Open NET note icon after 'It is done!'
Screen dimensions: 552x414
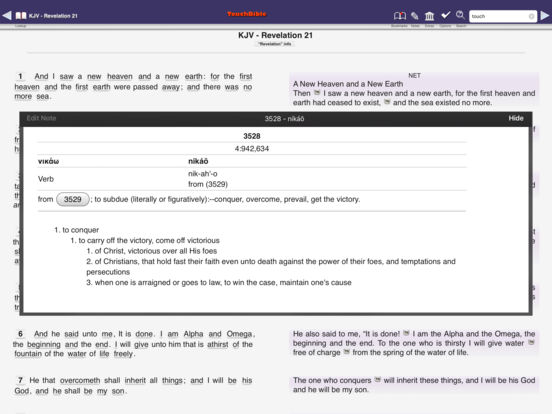(x=406, y=333)
